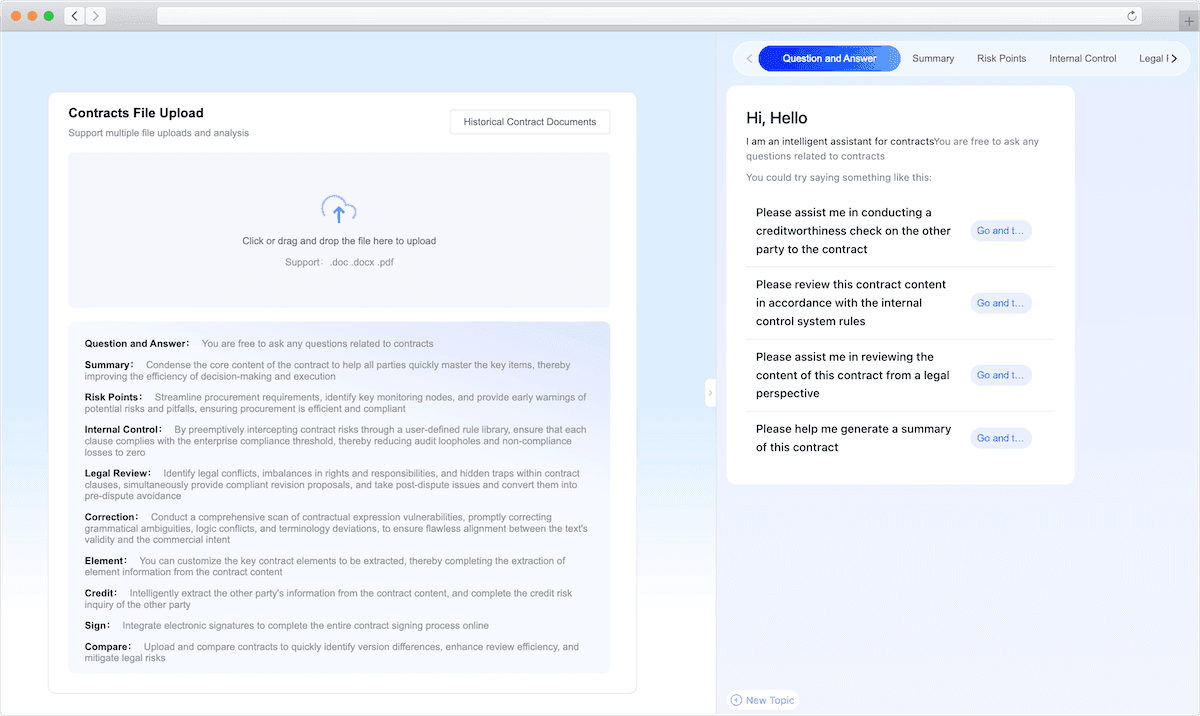
Task: Open the Risk Points tab
Action: point(1001,58)
